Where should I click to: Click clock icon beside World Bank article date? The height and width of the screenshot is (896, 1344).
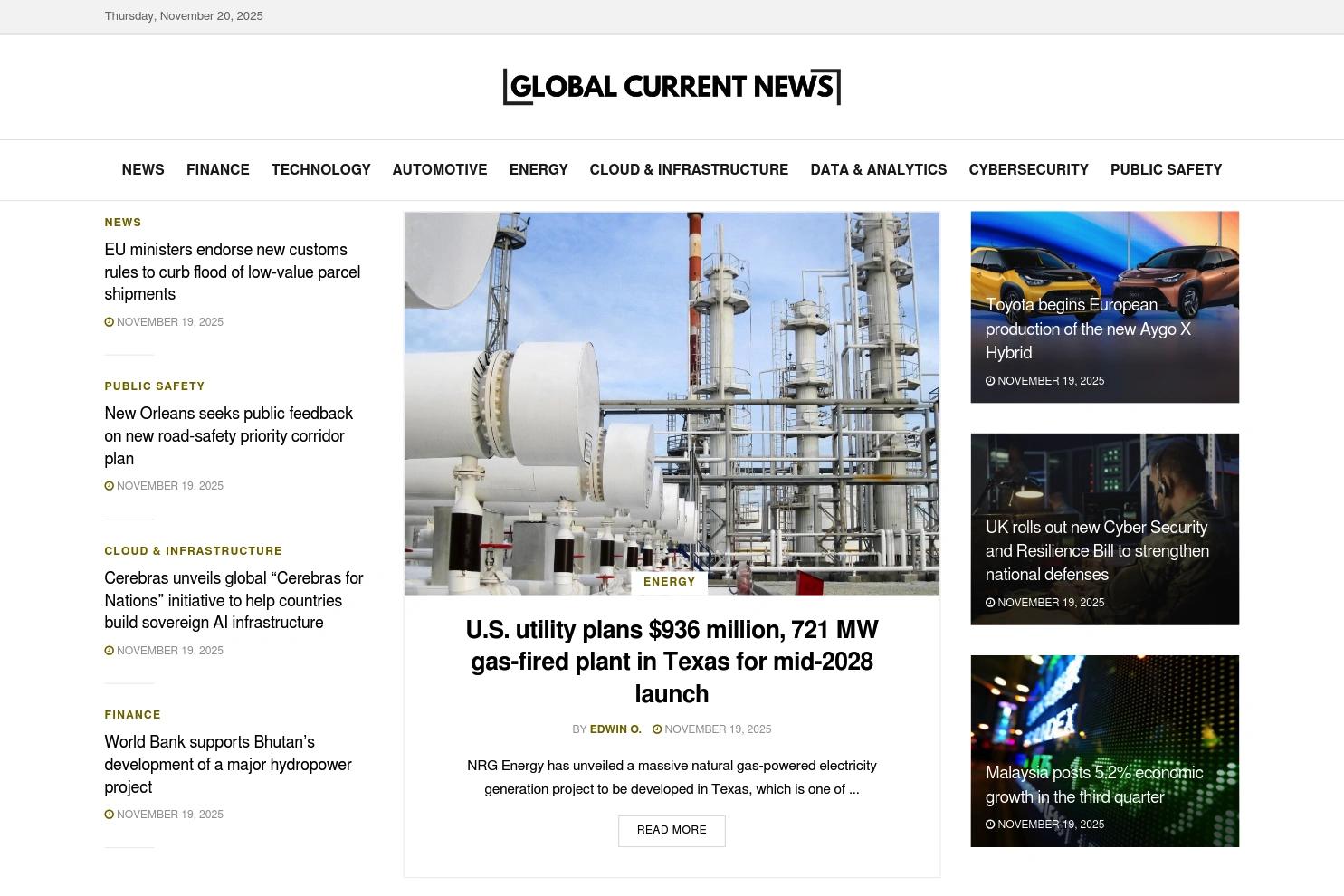pos(110,815)
